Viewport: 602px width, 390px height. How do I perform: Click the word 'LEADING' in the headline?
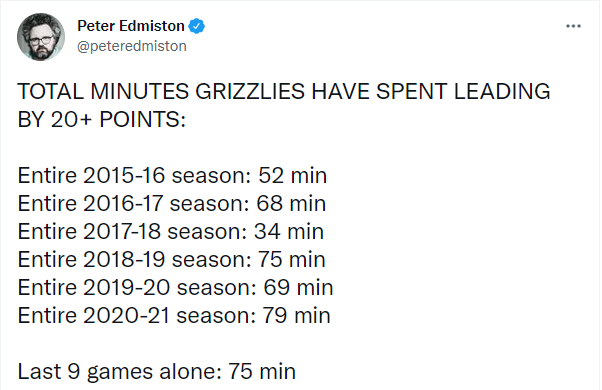502,91
